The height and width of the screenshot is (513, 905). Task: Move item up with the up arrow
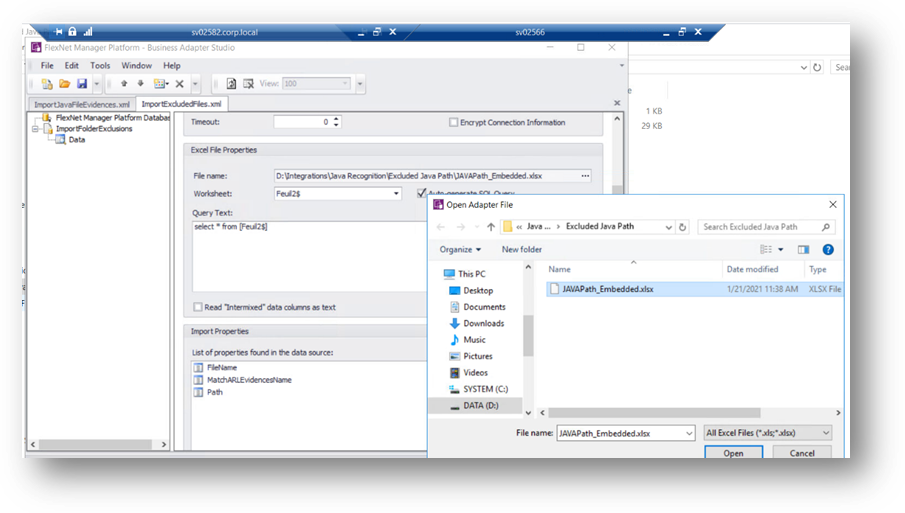pos(124,84)
